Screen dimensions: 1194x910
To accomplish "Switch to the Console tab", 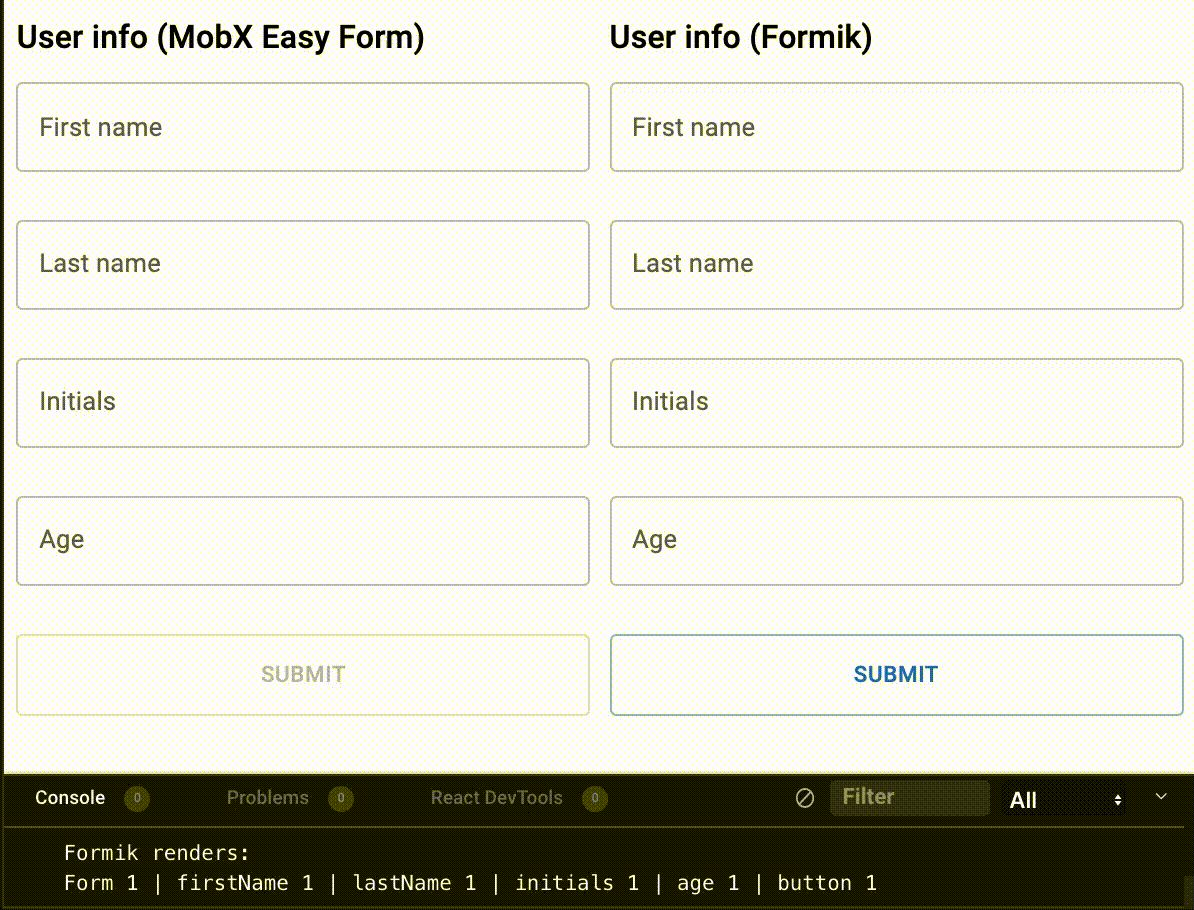I will [x=70, y=797].
